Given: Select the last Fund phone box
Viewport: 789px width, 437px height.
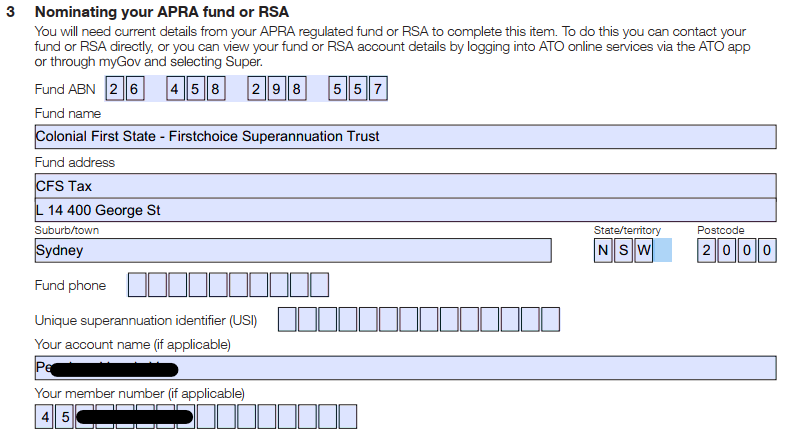Looking at the screenshot, I should [x=319, y=286].
